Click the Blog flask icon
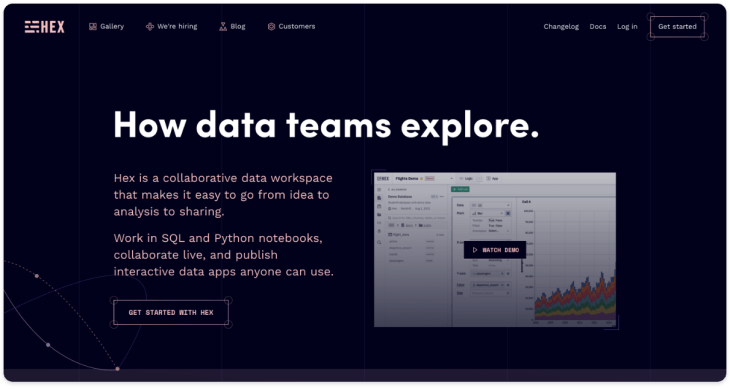Screen dimensions: 730x389 pyautogui.click(x=223, y=27)
